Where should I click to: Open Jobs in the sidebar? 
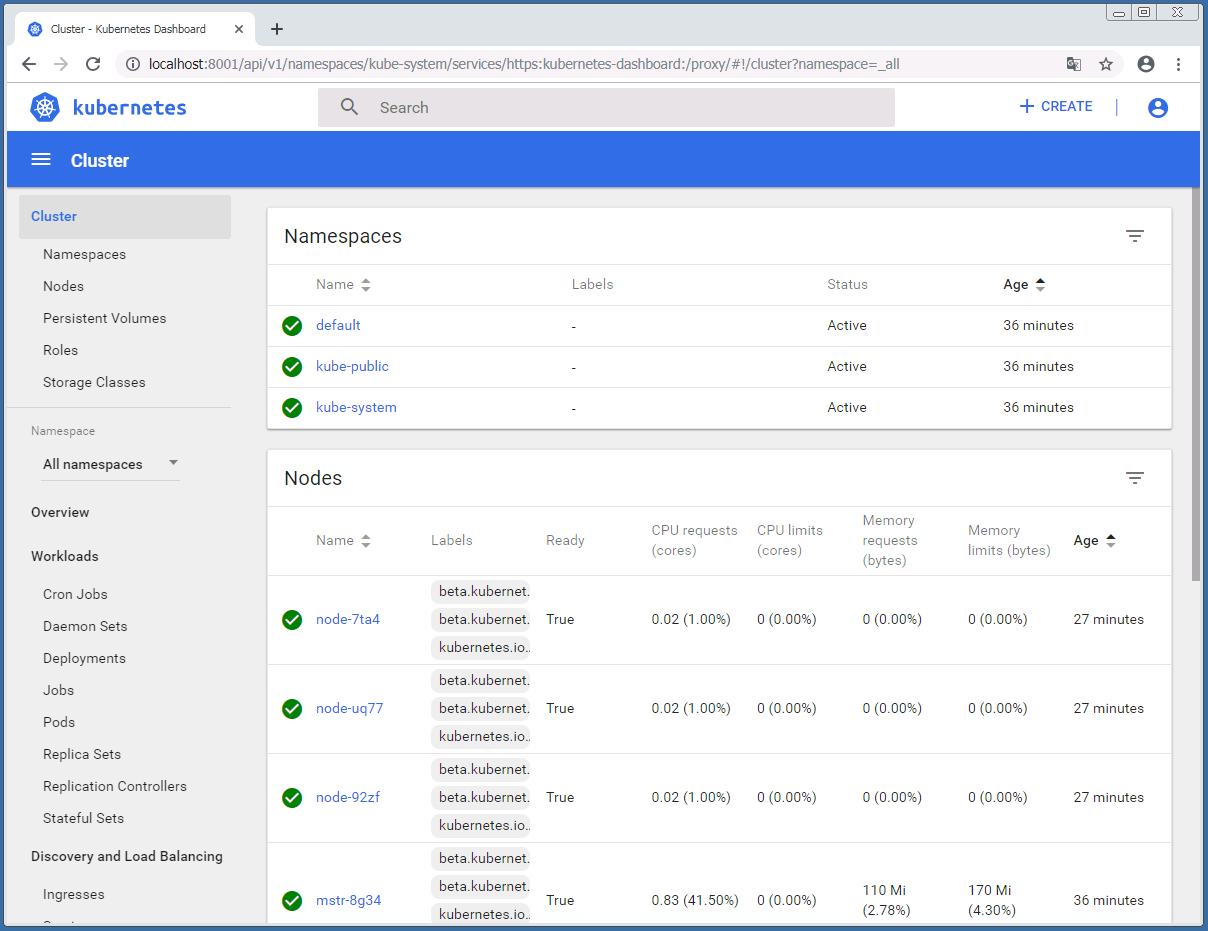coord(59,691)
